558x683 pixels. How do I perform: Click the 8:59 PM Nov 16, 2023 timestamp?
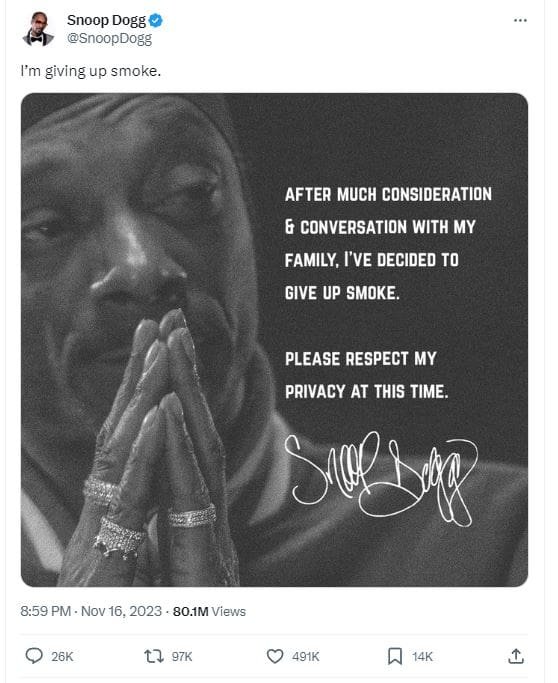(91, 611)
